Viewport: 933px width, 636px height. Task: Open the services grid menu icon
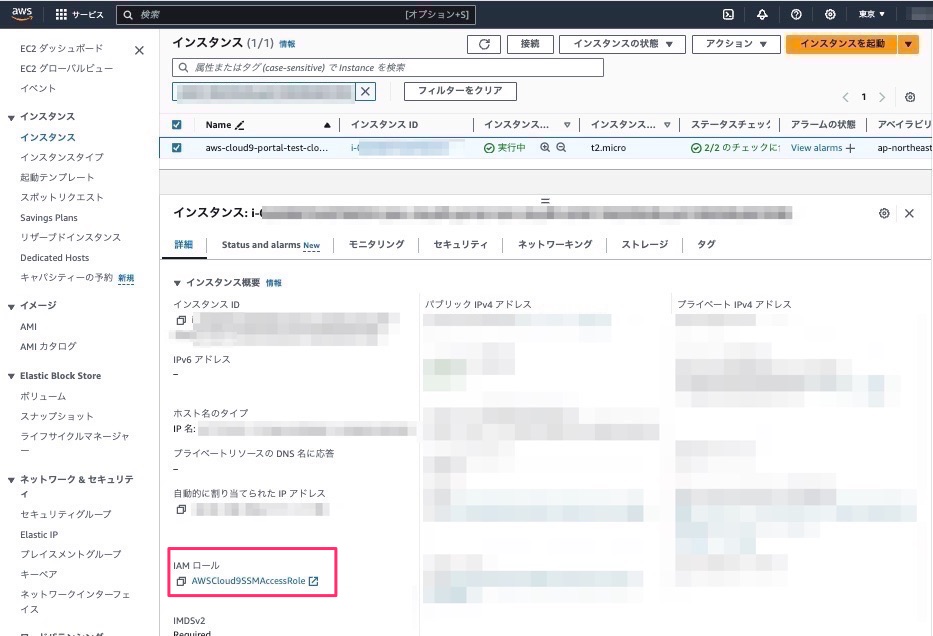coord(61,14)
